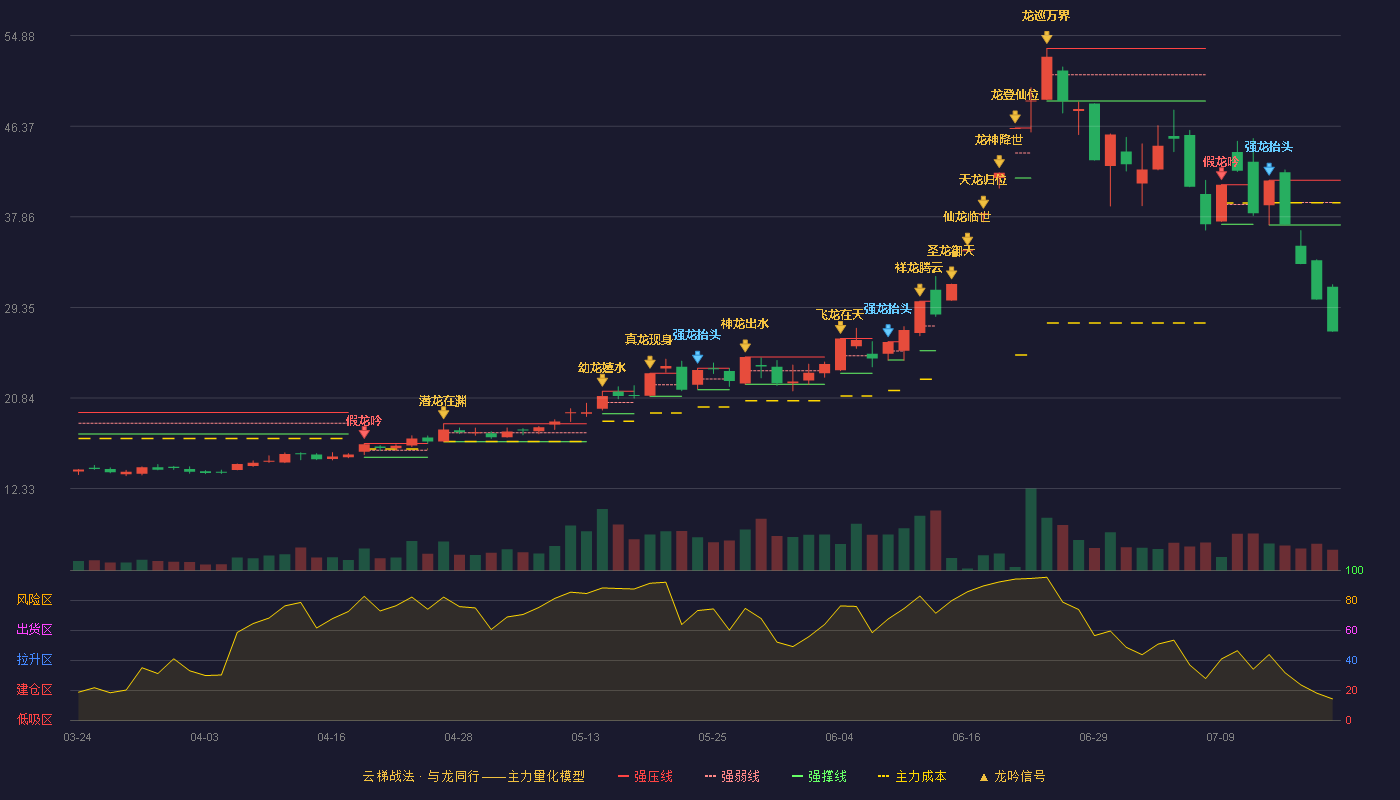1400x800 pixels.
Task: Click the tallest green volume bar
Action: click(x=1031, y=529)
